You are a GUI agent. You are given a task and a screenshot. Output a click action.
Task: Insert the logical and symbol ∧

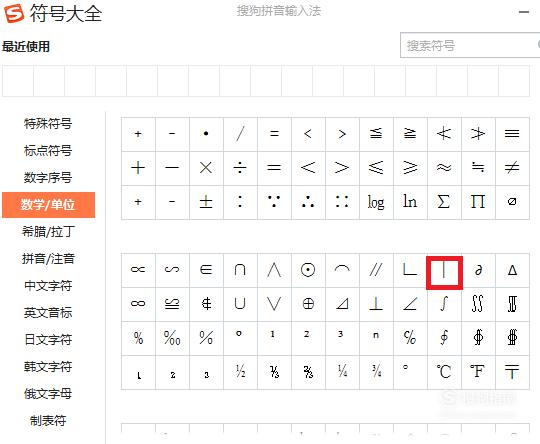pos(274,270)
